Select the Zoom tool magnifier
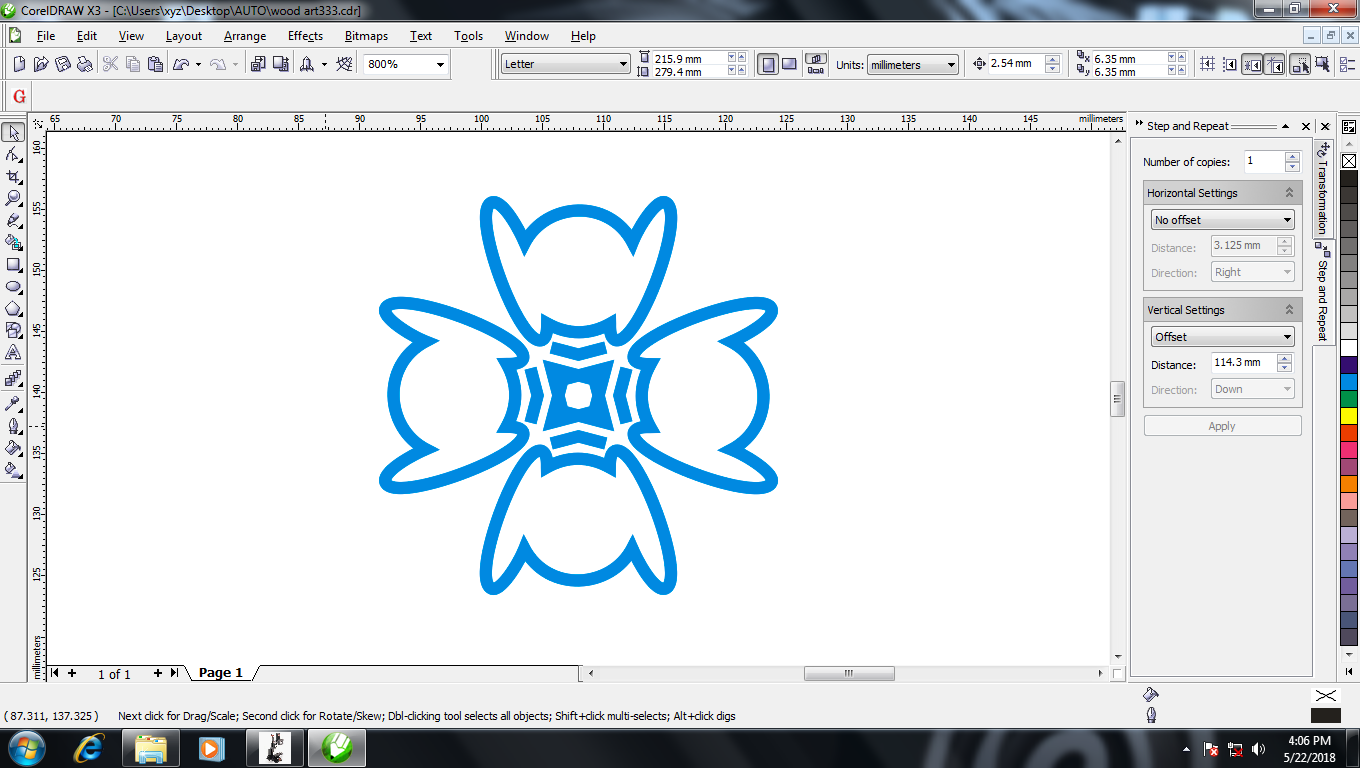Image resolution: width=1360 pixels, height=768 pixels. pos(13,199)
